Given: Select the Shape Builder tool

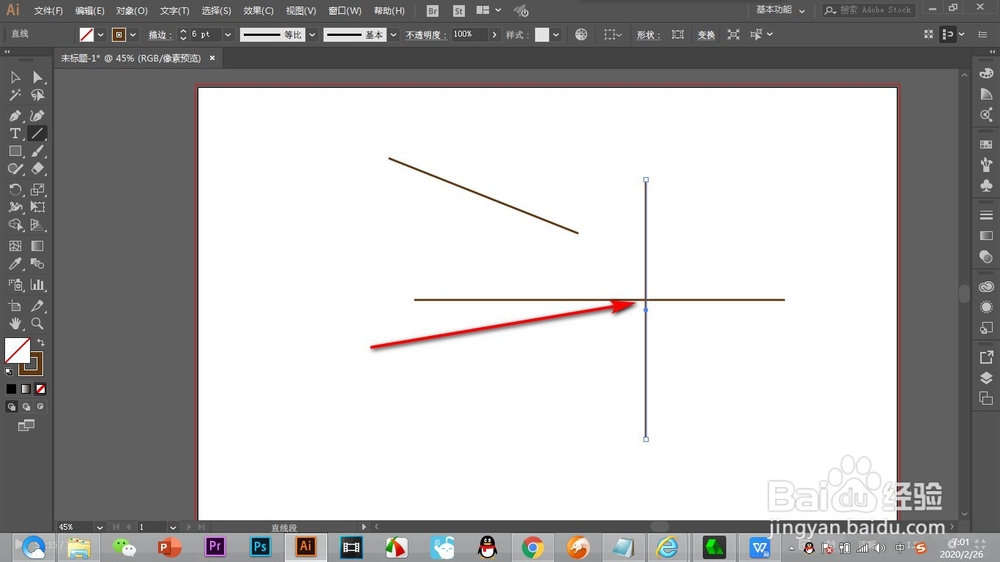Looking at the screenshot, I should point(15,225).
